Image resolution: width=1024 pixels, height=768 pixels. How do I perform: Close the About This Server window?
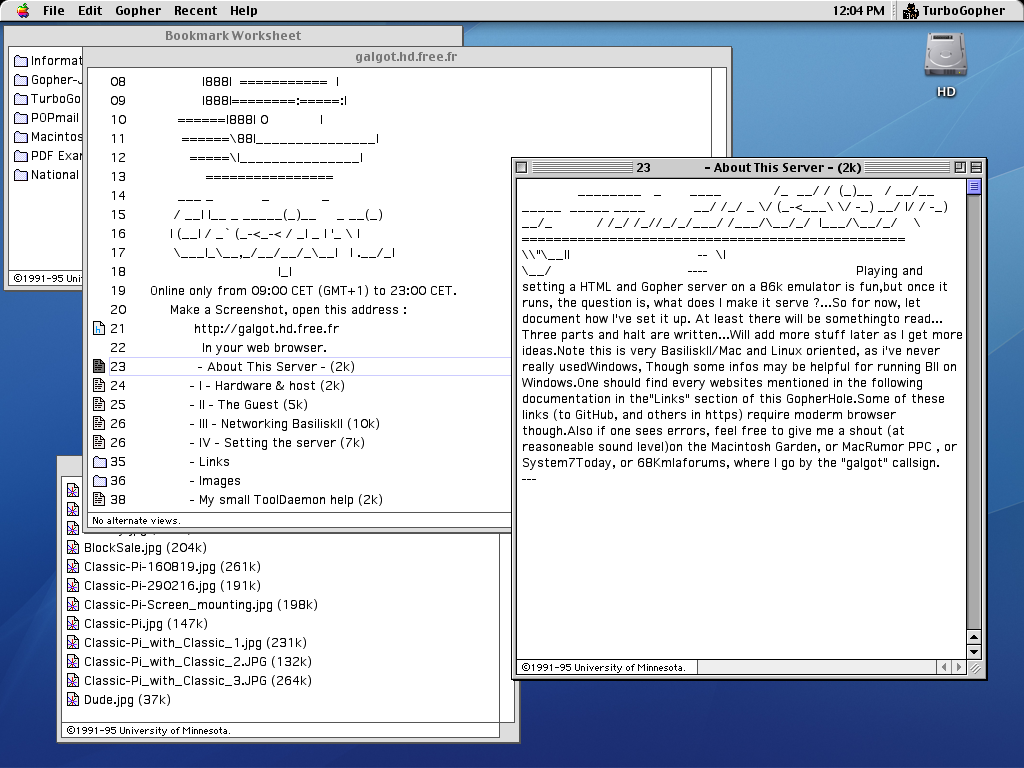[x=521, y=167]
